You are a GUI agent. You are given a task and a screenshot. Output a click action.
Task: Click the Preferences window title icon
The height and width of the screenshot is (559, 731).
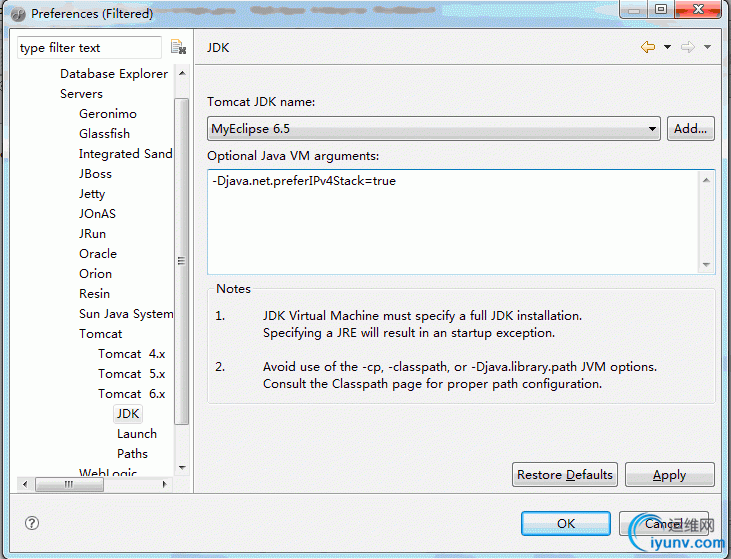tap(18, 14)
